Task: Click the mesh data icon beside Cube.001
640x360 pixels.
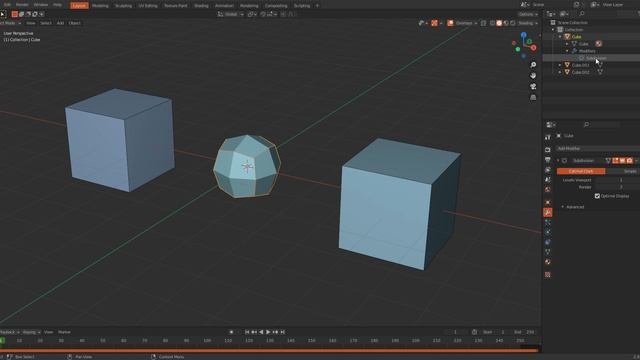Action: pyautogui.click(x=600, y=65)
